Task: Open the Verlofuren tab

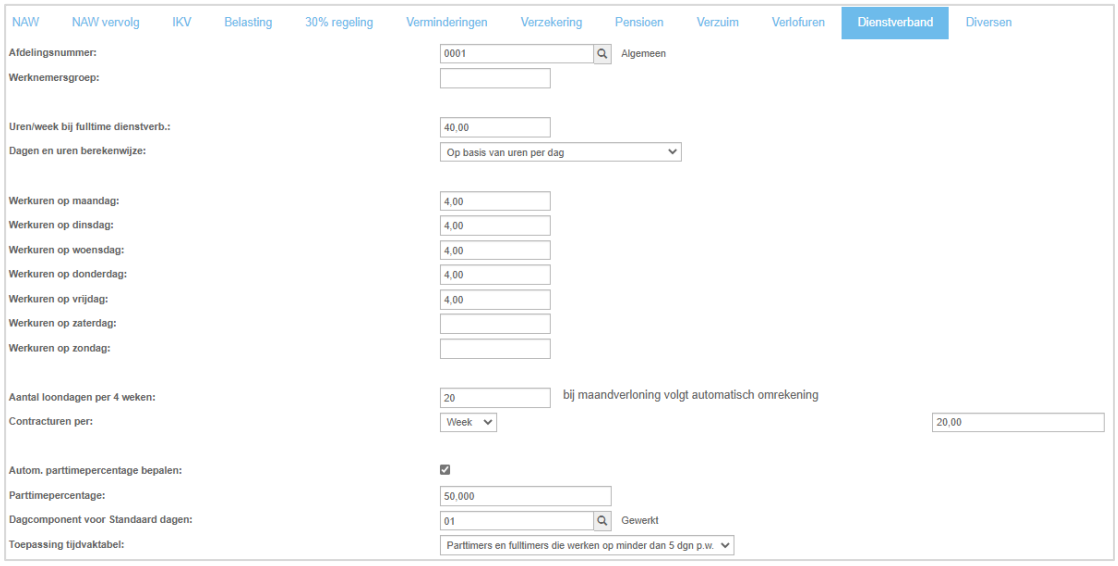Action: (798, 22)
